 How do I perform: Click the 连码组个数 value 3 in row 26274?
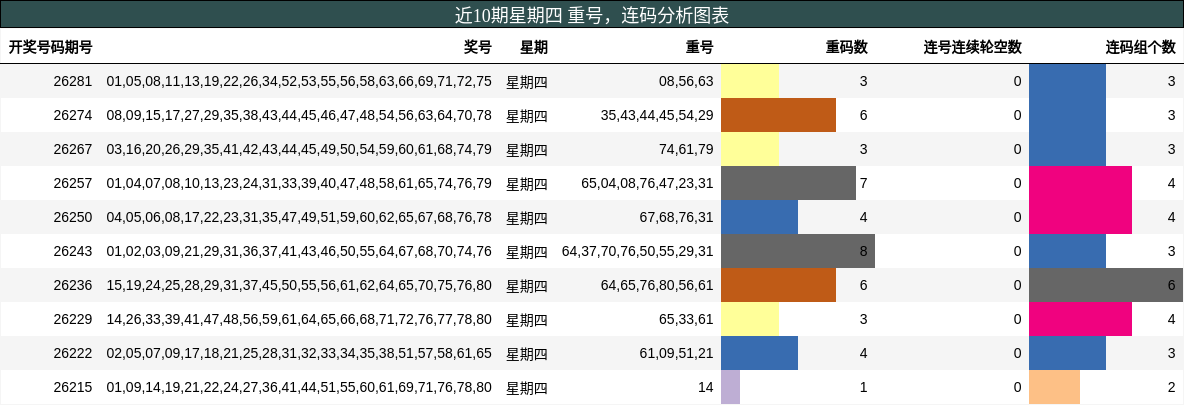[x=1171, y=115]
